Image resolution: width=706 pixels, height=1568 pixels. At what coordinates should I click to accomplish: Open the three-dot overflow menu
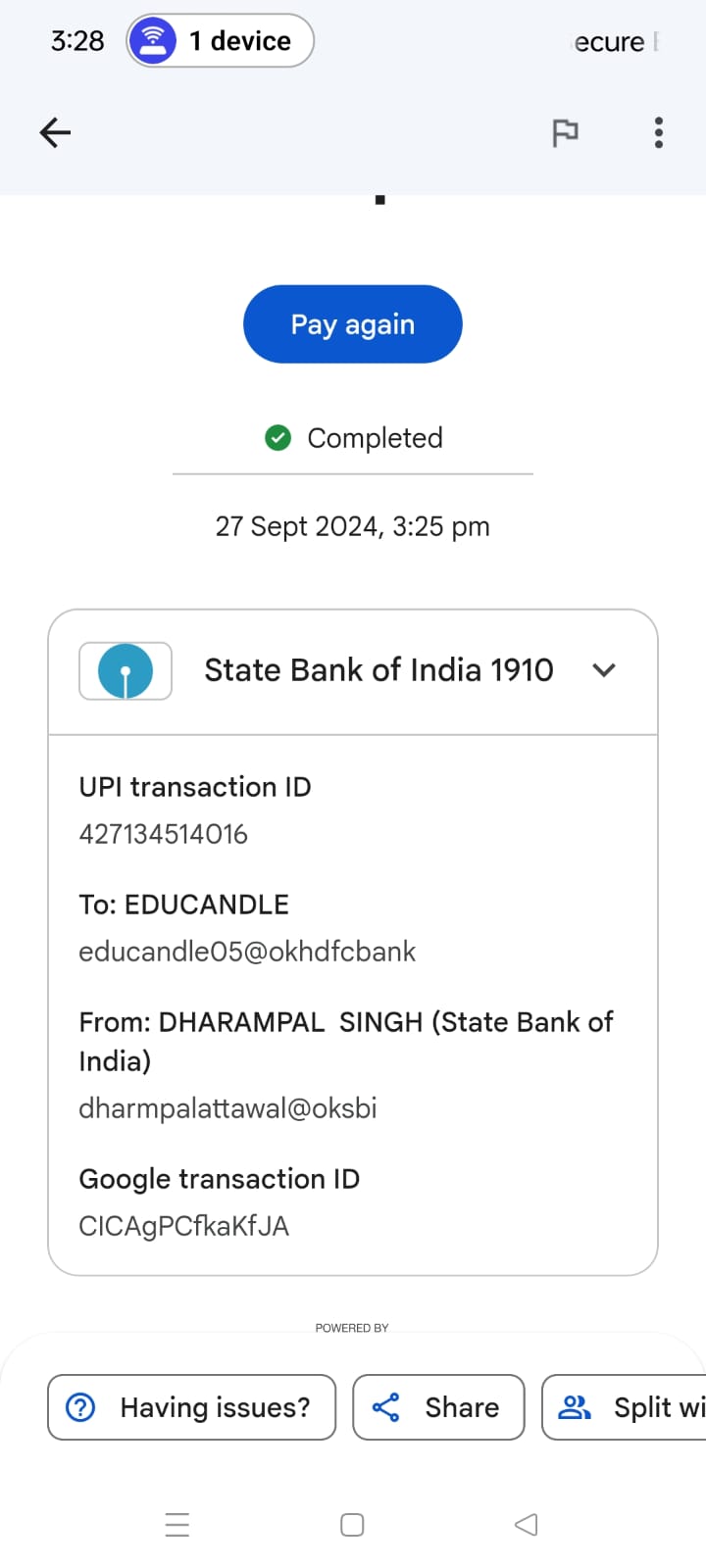coord(659,132)
